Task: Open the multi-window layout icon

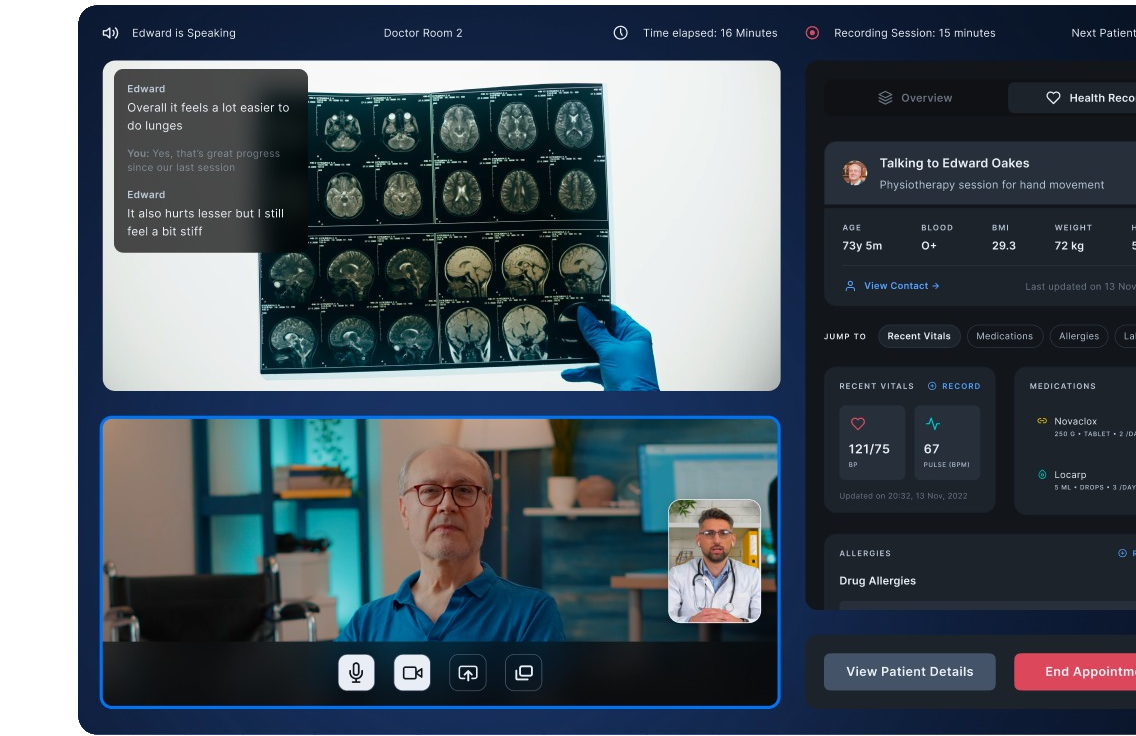Action: coord(523,673)
